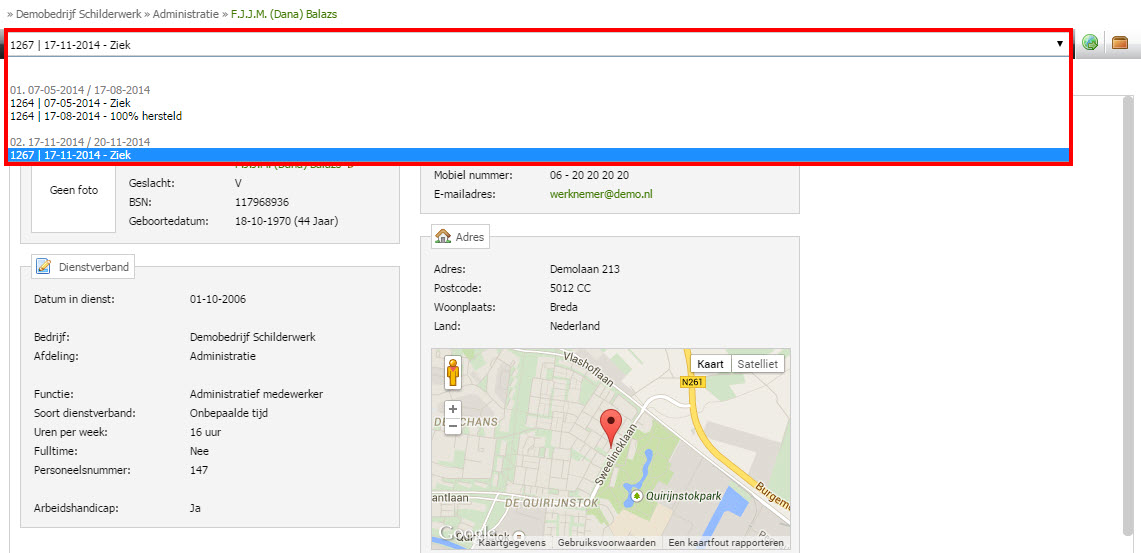
Task: Choose highlighted option 1267 | 17-11-2014 - Ziek
Action: coord(538,155)
